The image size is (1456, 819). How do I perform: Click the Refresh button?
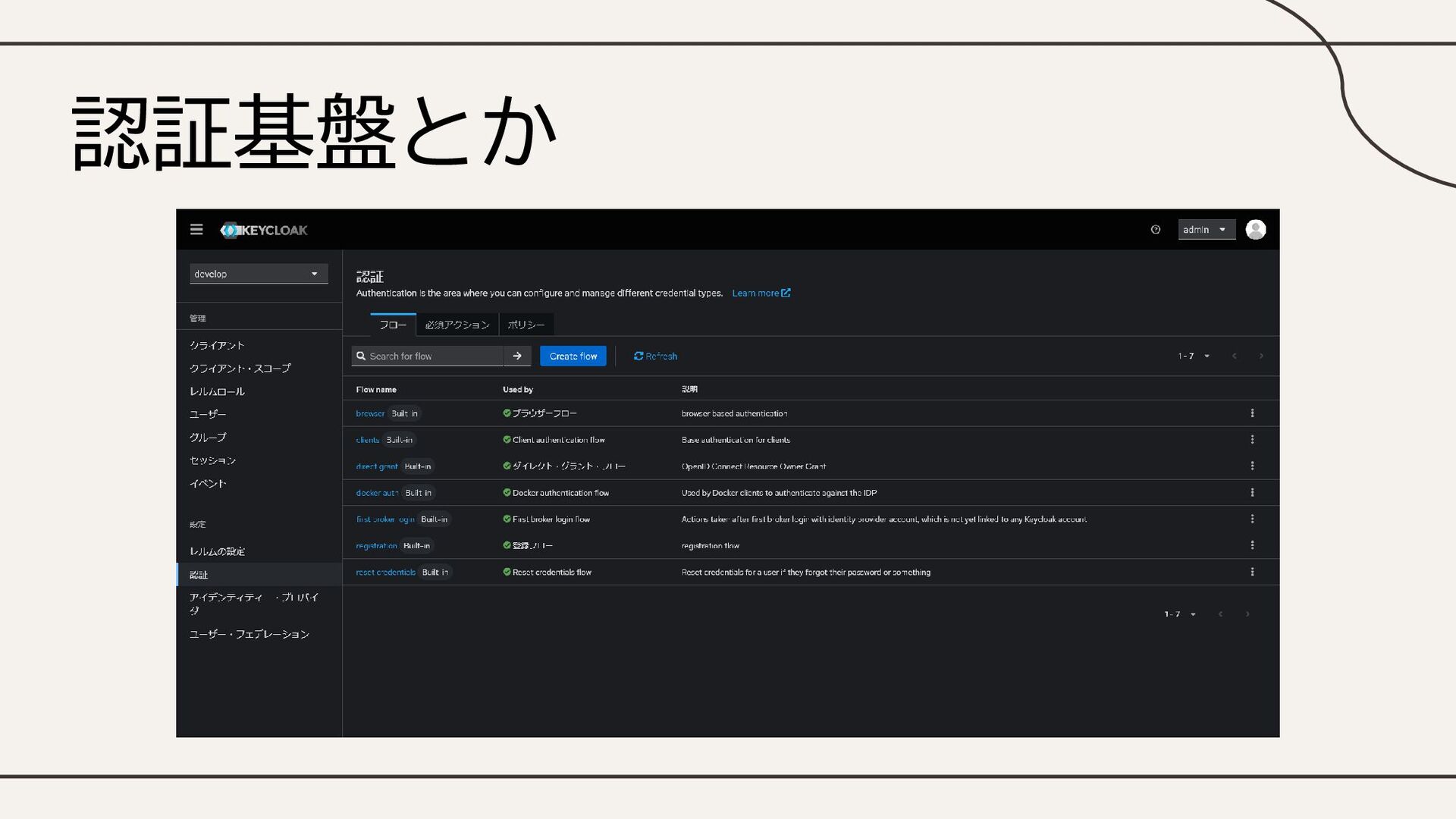(x=656, y=356)
